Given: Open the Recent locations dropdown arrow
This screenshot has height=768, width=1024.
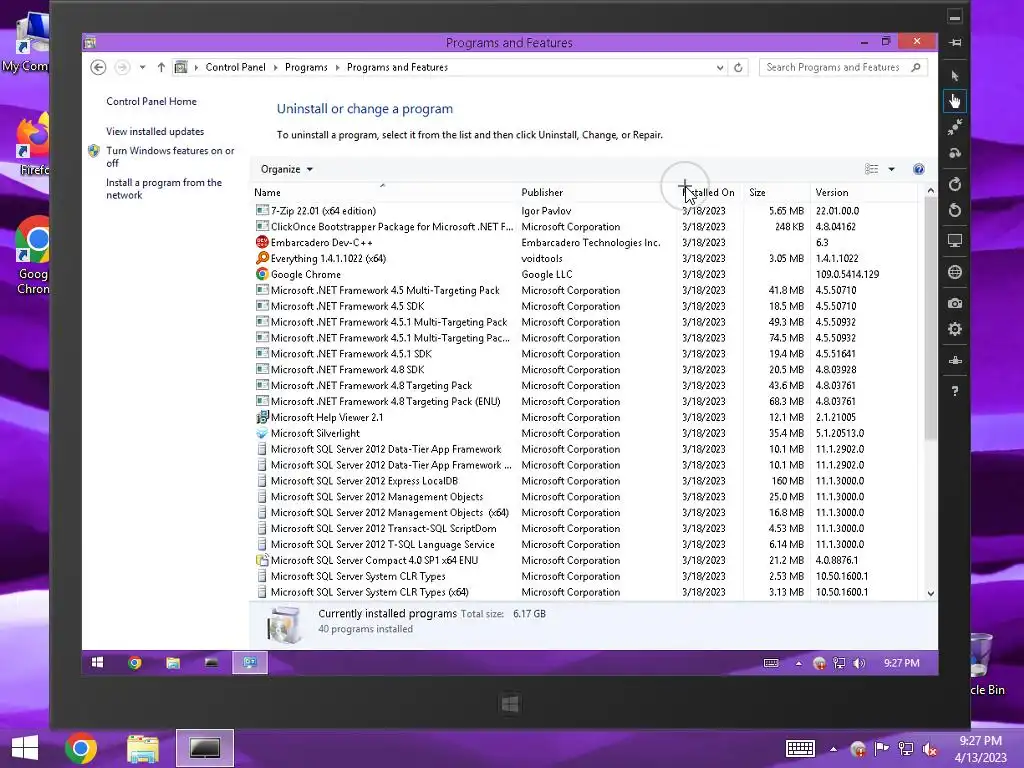Looking at the screenshot, I should [142, 67].
